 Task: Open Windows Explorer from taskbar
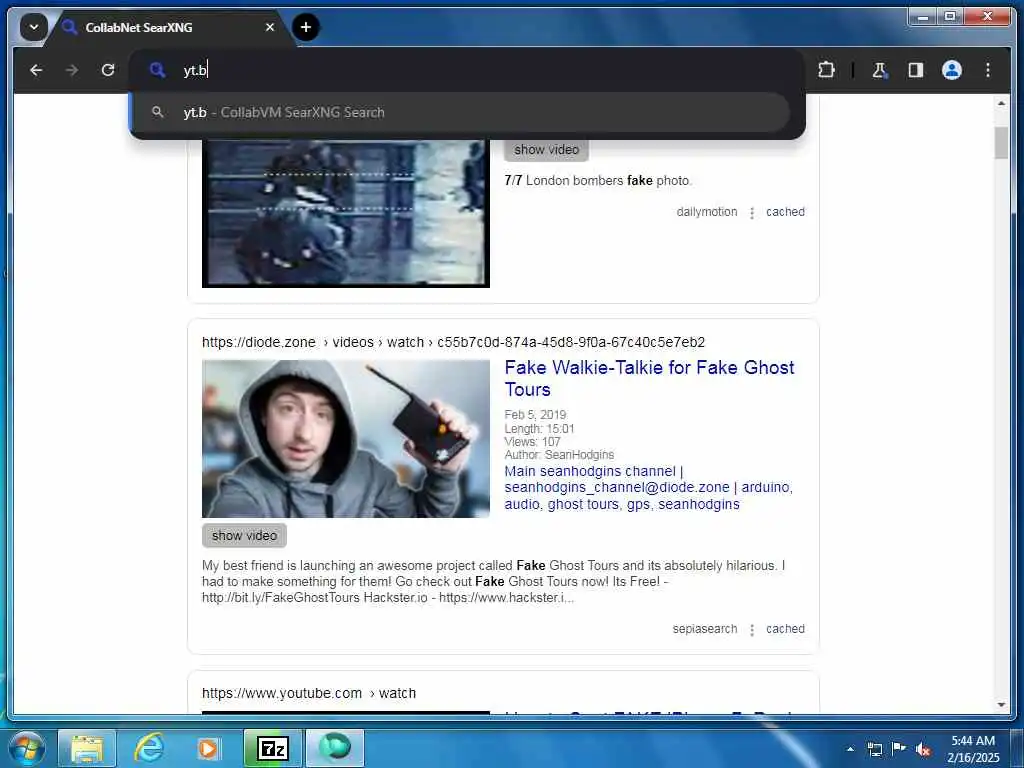[x=87, y=748]
